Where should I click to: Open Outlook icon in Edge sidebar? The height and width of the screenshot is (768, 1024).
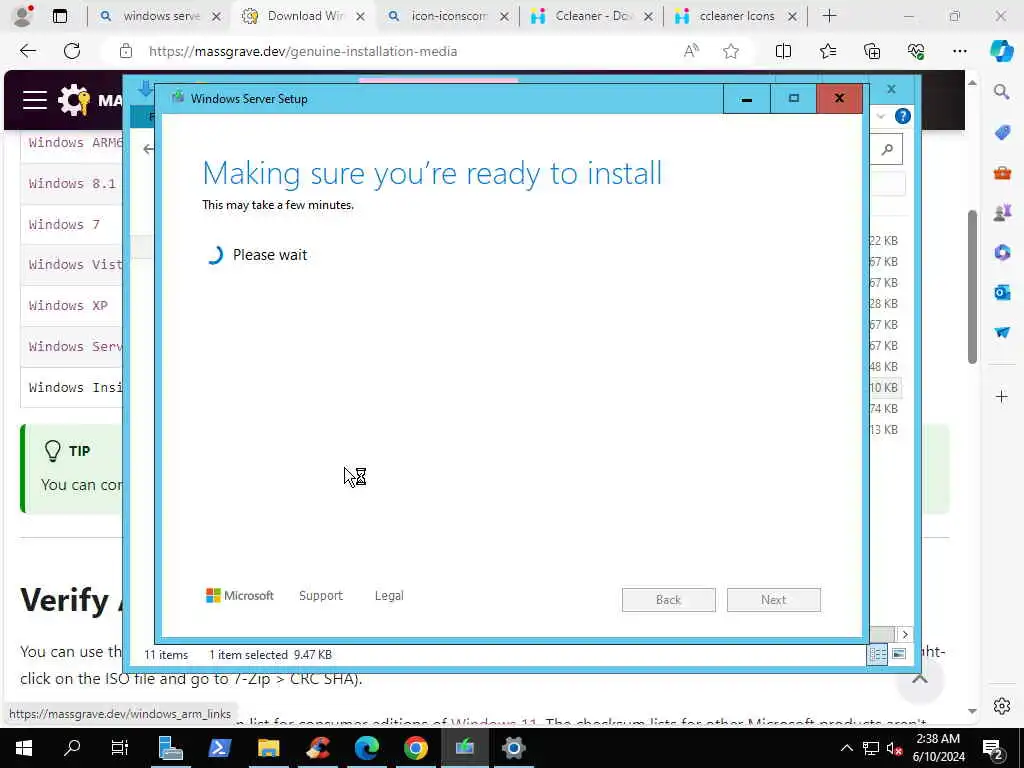(x=1002, y=292)
